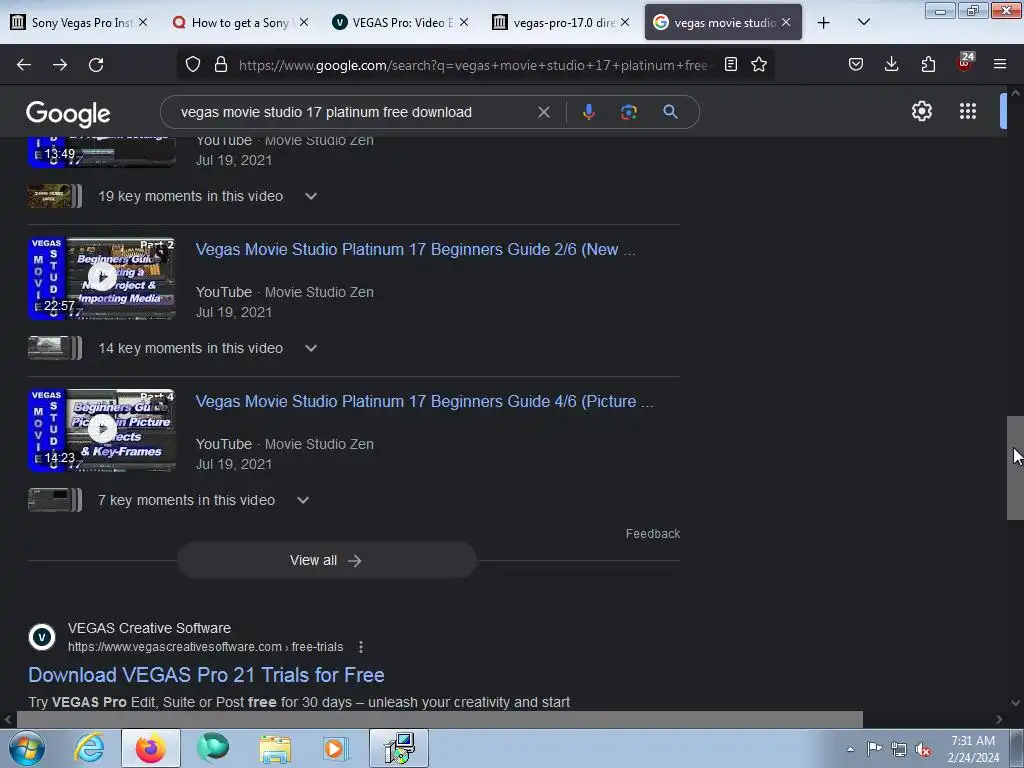Image resolution: width=1024 pixels, height=768 pixels.
Task: Play the 22:57 Part 2 video thumbnail
Action: tap(102, 278)
